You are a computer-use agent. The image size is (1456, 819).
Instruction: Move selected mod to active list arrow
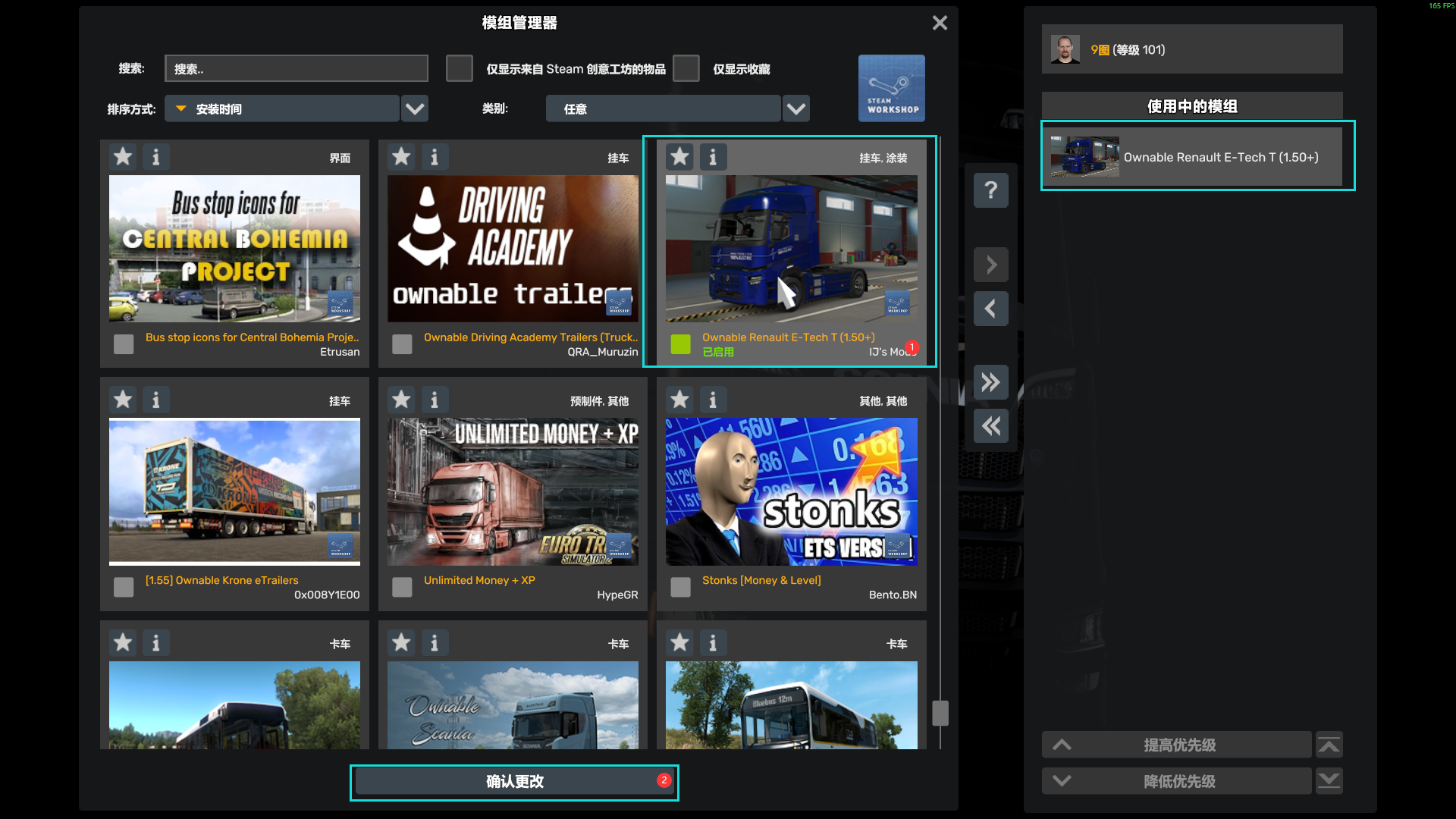pos(991,265)
